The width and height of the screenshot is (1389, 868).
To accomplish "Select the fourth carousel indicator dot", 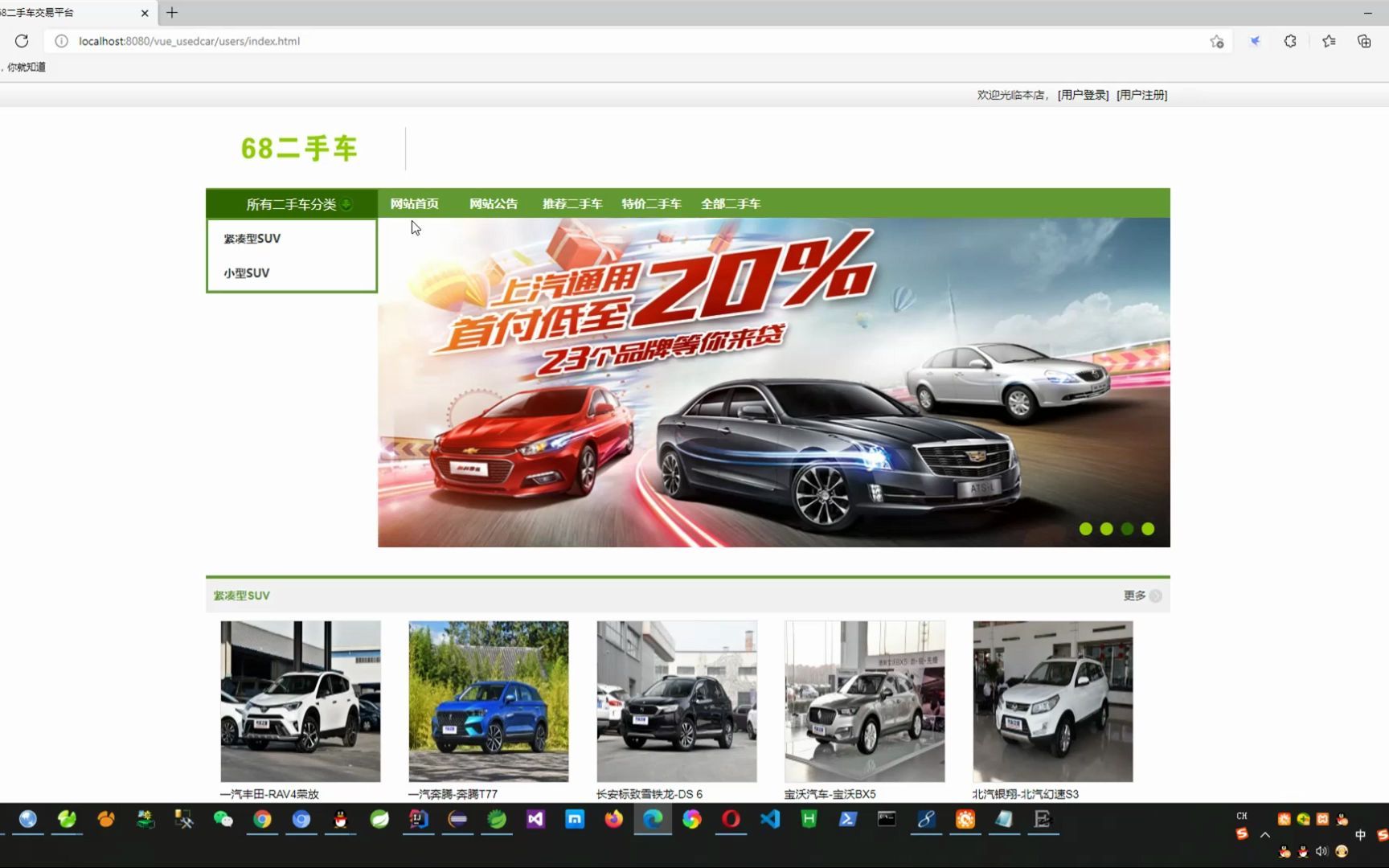I will tap(1148, 529).
